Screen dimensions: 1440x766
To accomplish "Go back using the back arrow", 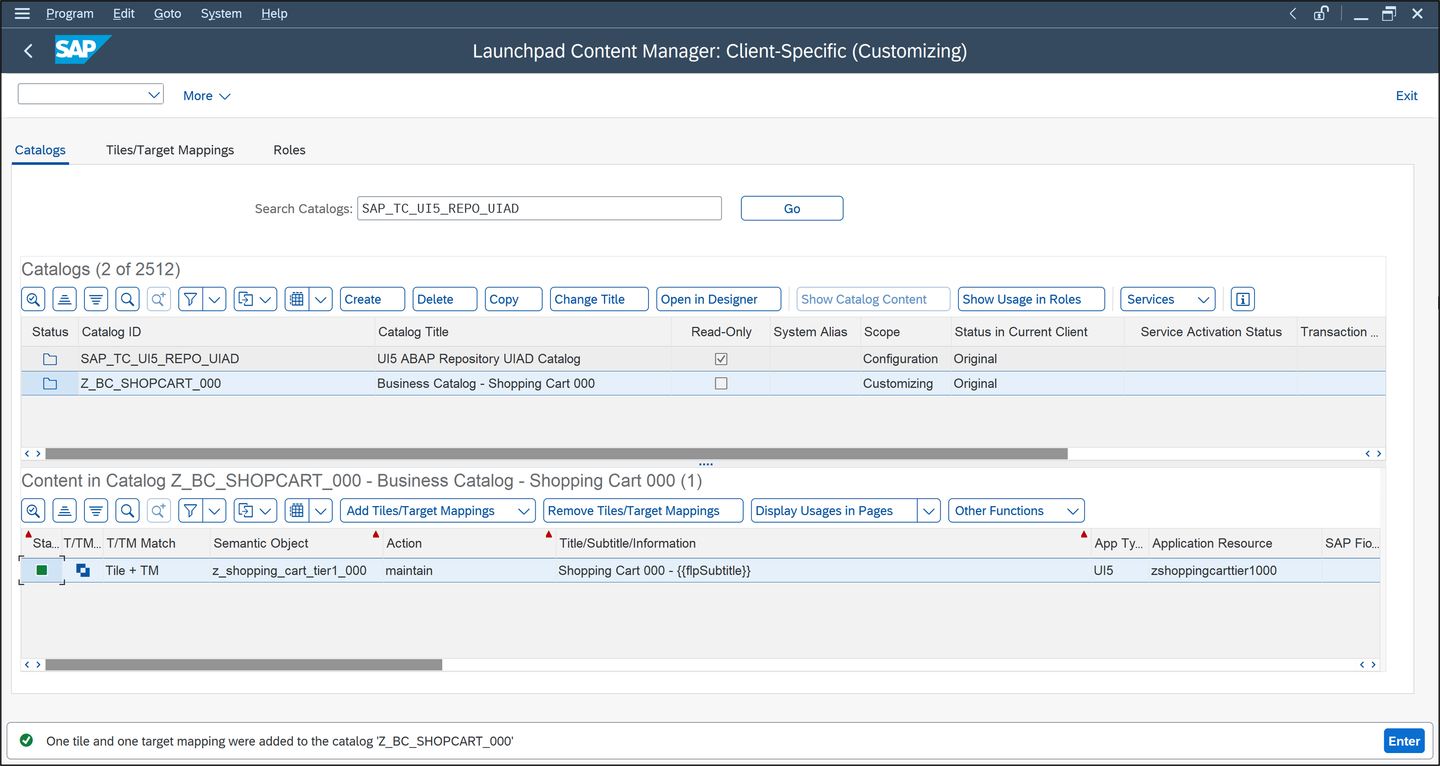I will [28, 51].
